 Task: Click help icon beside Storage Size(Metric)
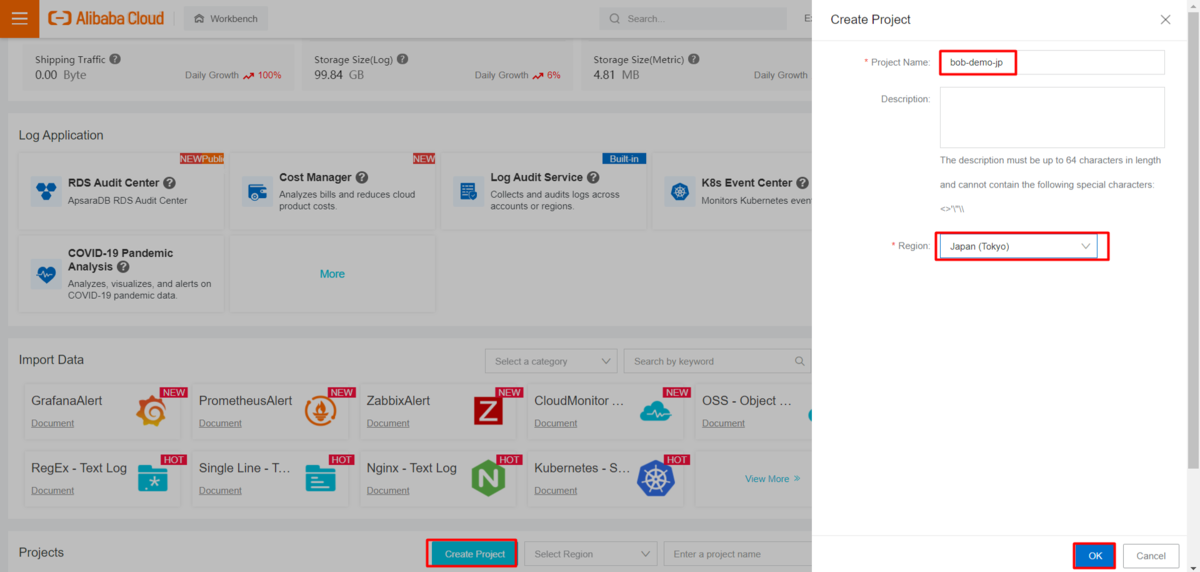coord(691,59)
